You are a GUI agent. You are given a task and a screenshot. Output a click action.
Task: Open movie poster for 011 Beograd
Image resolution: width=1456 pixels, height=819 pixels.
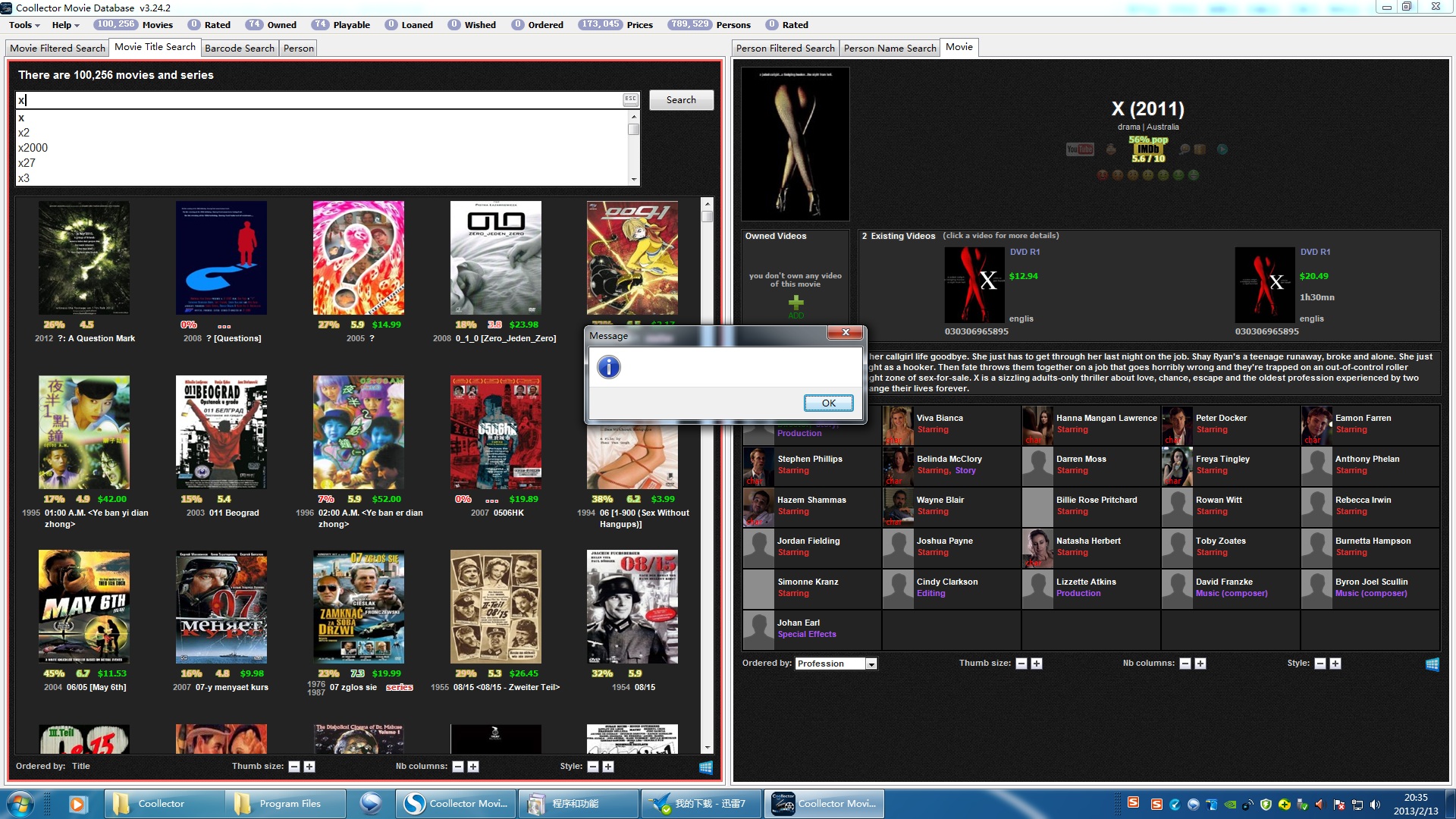pyautogui.click(x=221, y=432)
